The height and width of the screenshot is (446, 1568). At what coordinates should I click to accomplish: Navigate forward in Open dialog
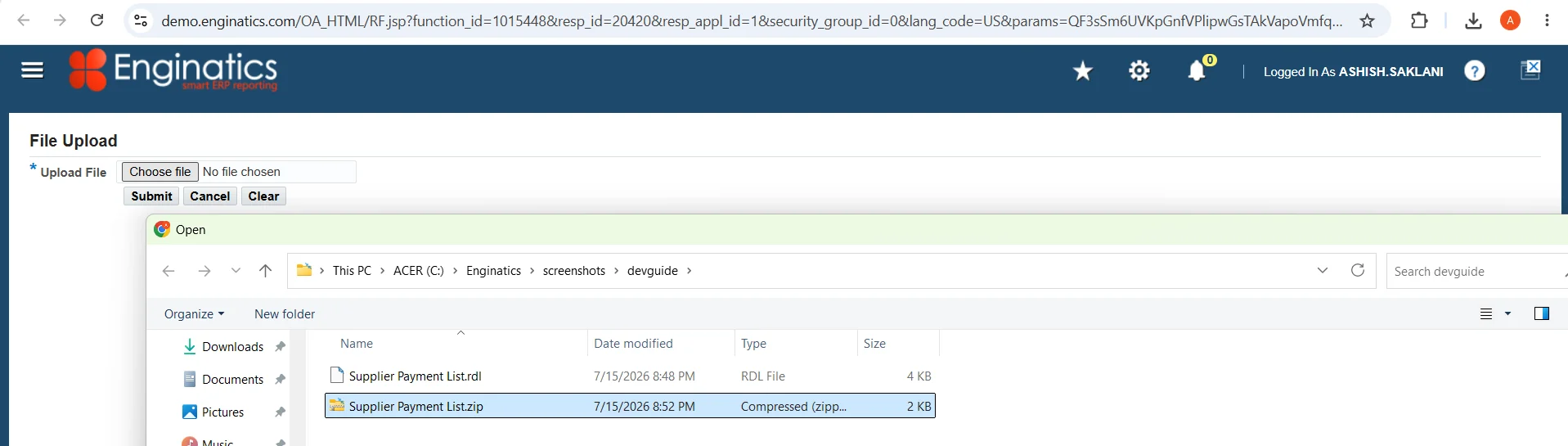[x=204, y=271]
